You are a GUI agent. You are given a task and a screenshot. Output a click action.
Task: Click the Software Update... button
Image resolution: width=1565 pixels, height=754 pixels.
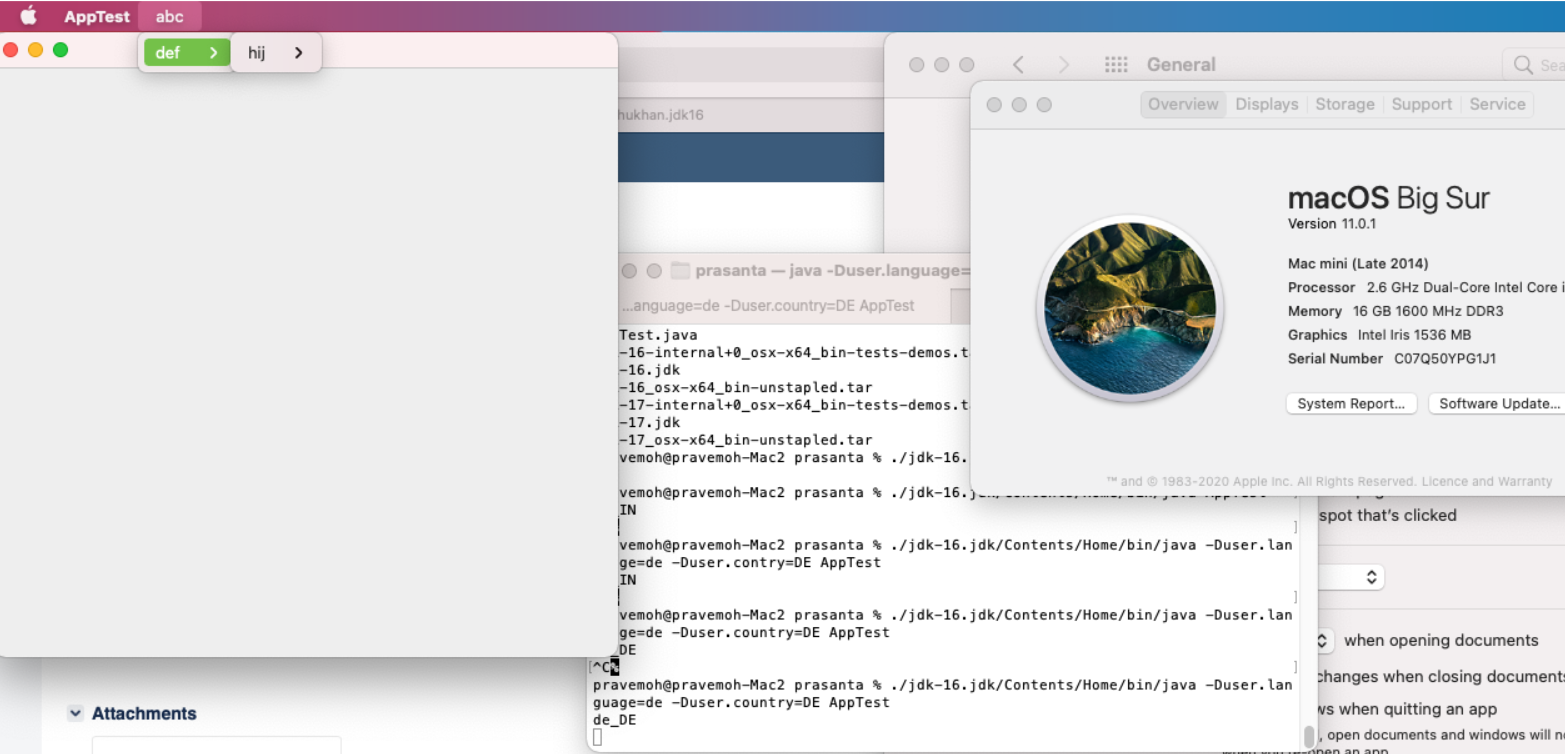[1498, 404]
